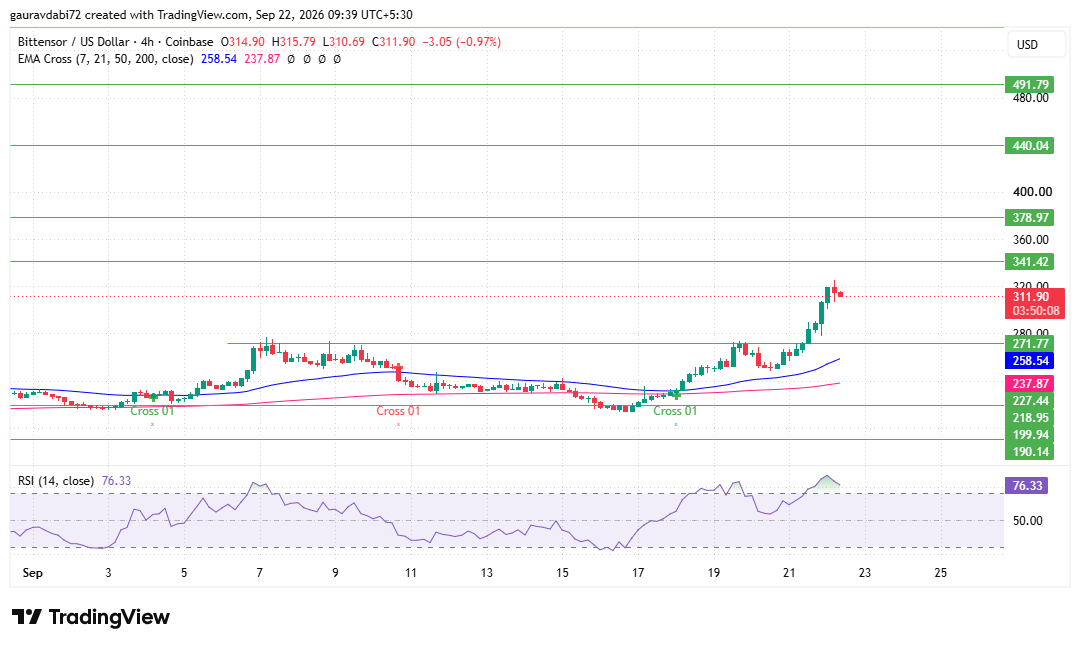Click the RSI (14, close) legend
The width and height of the screenshot is (1080, 647).
56,481
